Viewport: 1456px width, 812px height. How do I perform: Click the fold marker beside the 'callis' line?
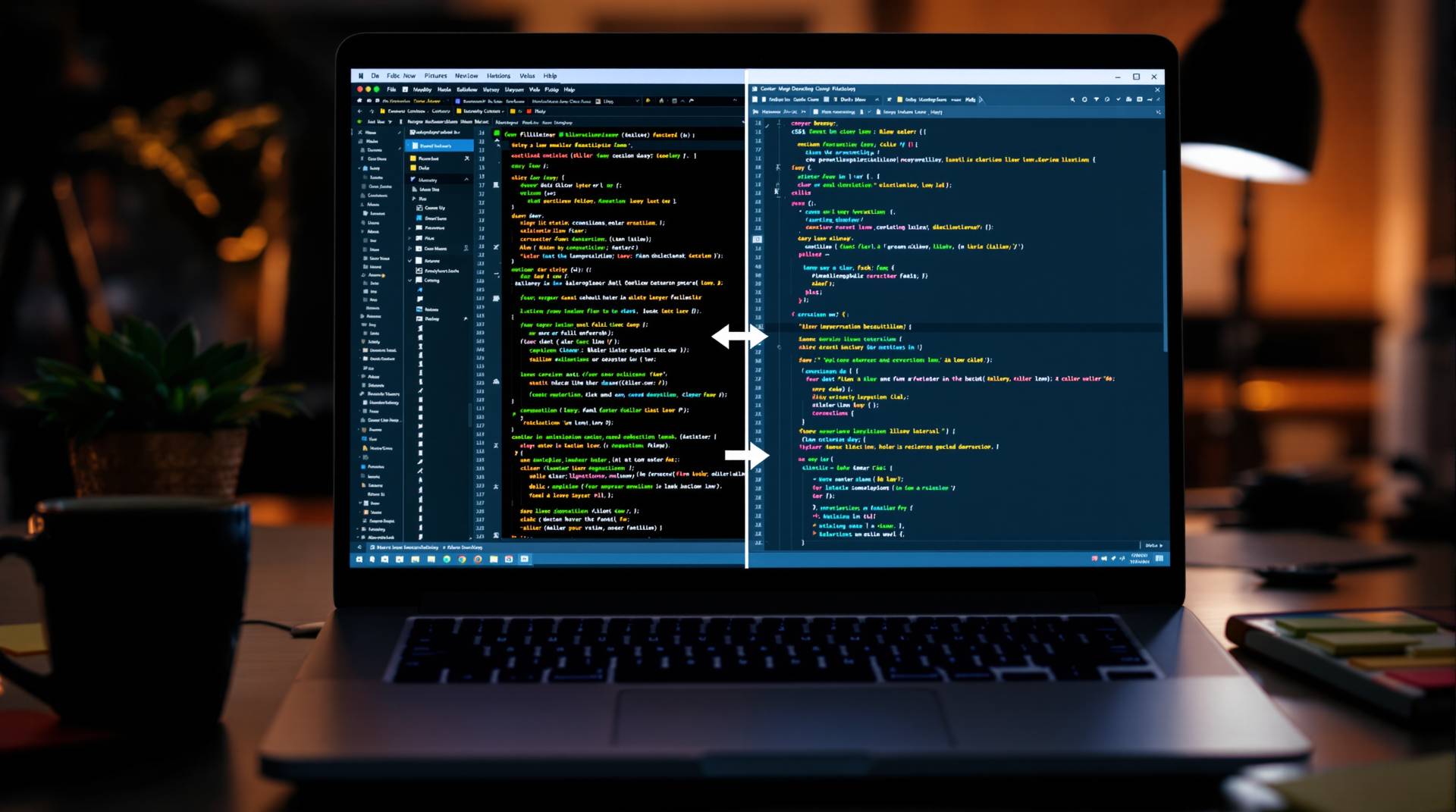[x=777, y=192]
